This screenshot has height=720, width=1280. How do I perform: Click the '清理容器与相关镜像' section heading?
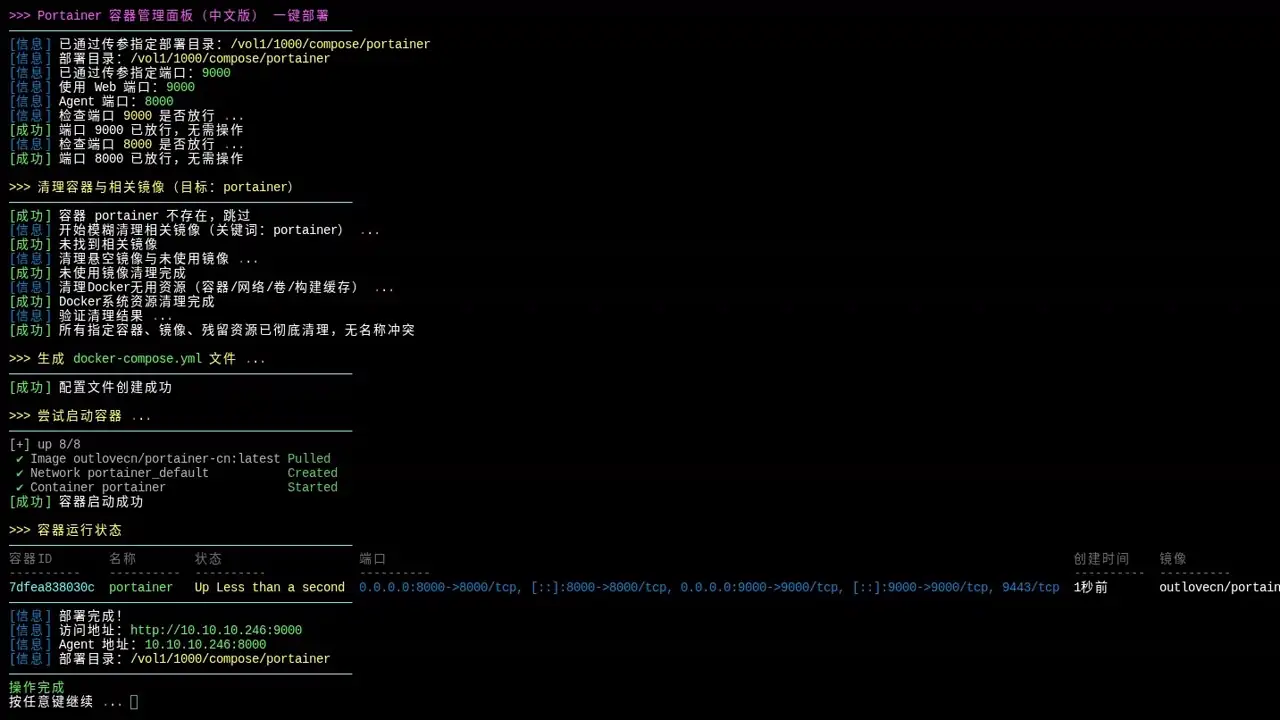click(x=151, y=188)
